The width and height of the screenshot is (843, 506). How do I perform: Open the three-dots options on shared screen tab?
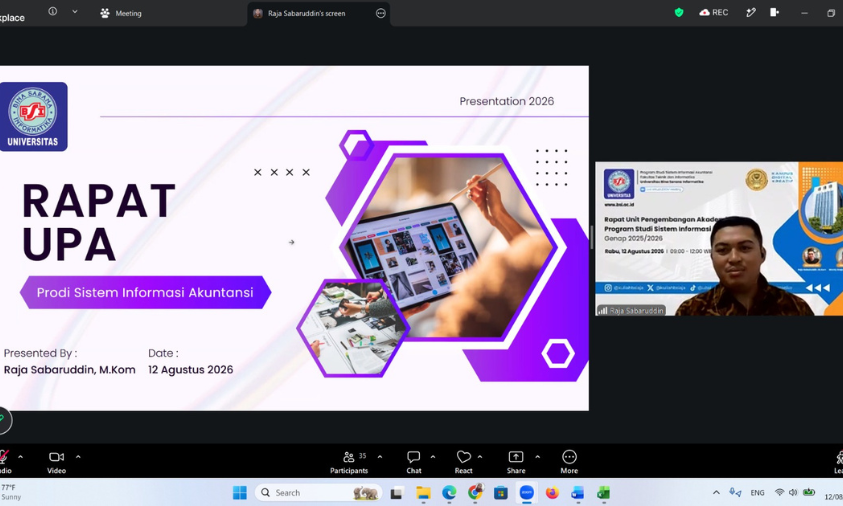pos(381,13)
